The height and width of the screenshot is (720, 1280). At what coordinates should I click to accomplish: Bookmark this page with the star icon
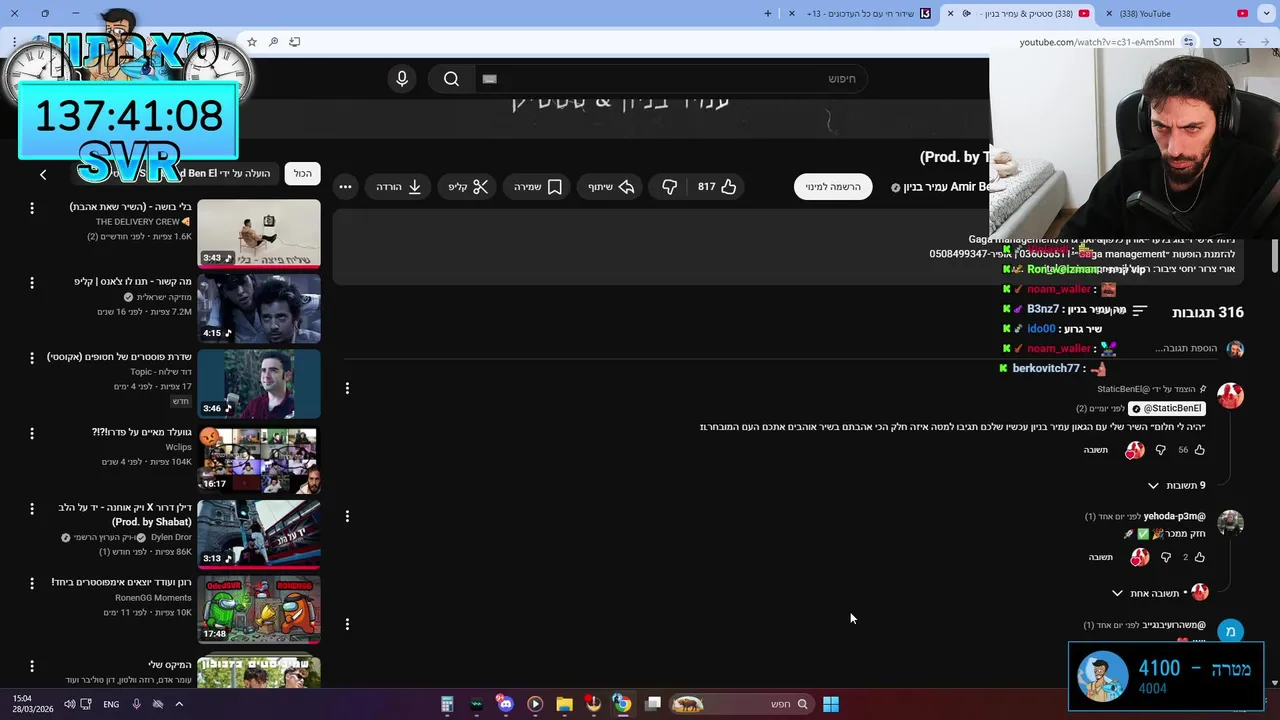point(252,42)
